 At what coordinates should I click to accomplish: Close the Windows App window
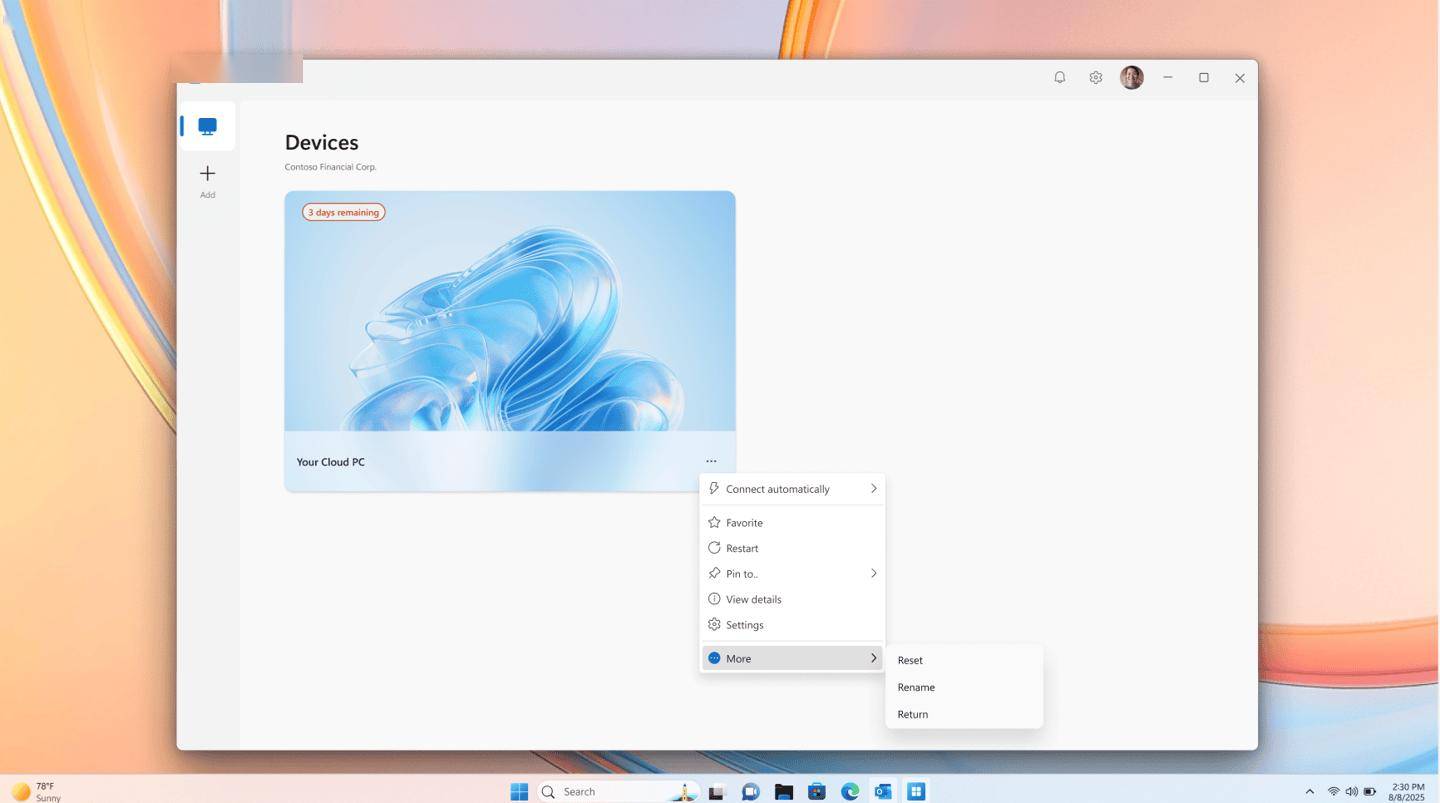coord(1240,78)
